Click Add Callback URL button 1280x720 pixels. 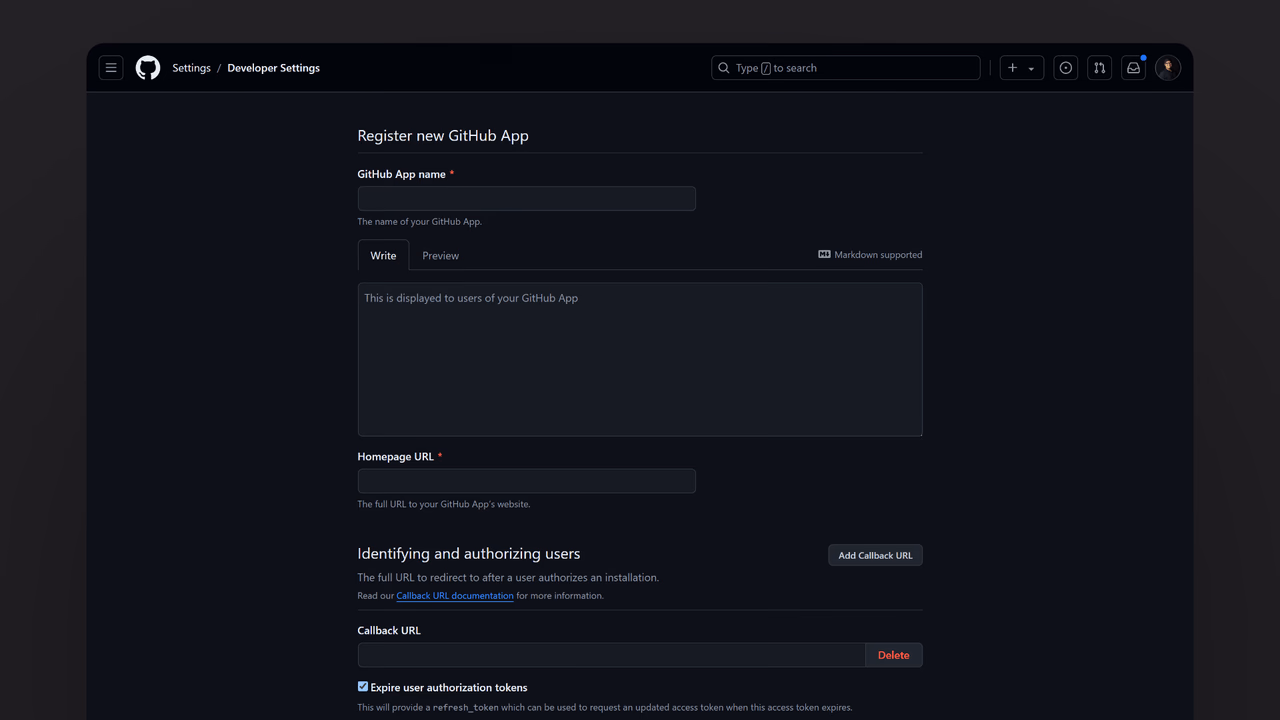[x=875, y=555]
